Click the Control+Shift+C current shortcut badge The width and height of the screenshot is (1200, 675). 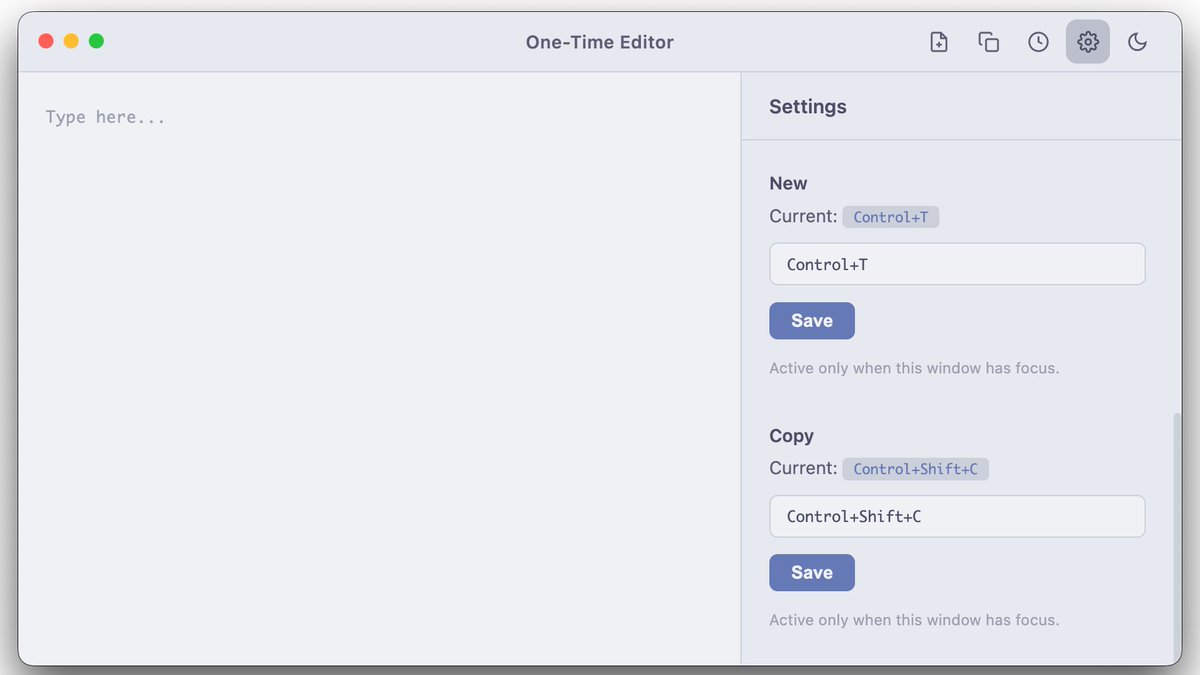click(915, 469)
